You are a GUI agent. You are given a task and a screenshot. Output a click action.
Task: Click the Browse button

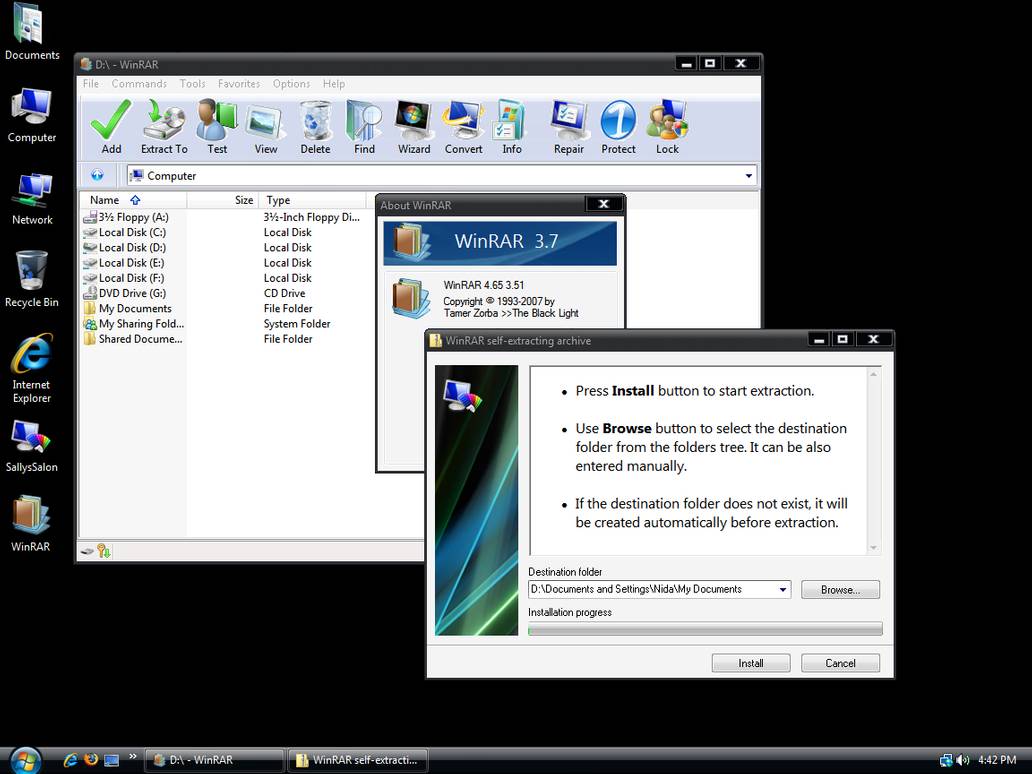point(839,589)
